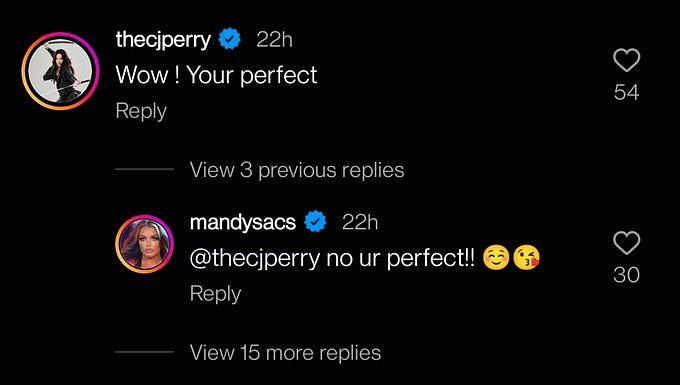Screen dimensions: 680x385
Task: Click the 22h timestamp on thecjperry's comment
Action: pos(274,40)
